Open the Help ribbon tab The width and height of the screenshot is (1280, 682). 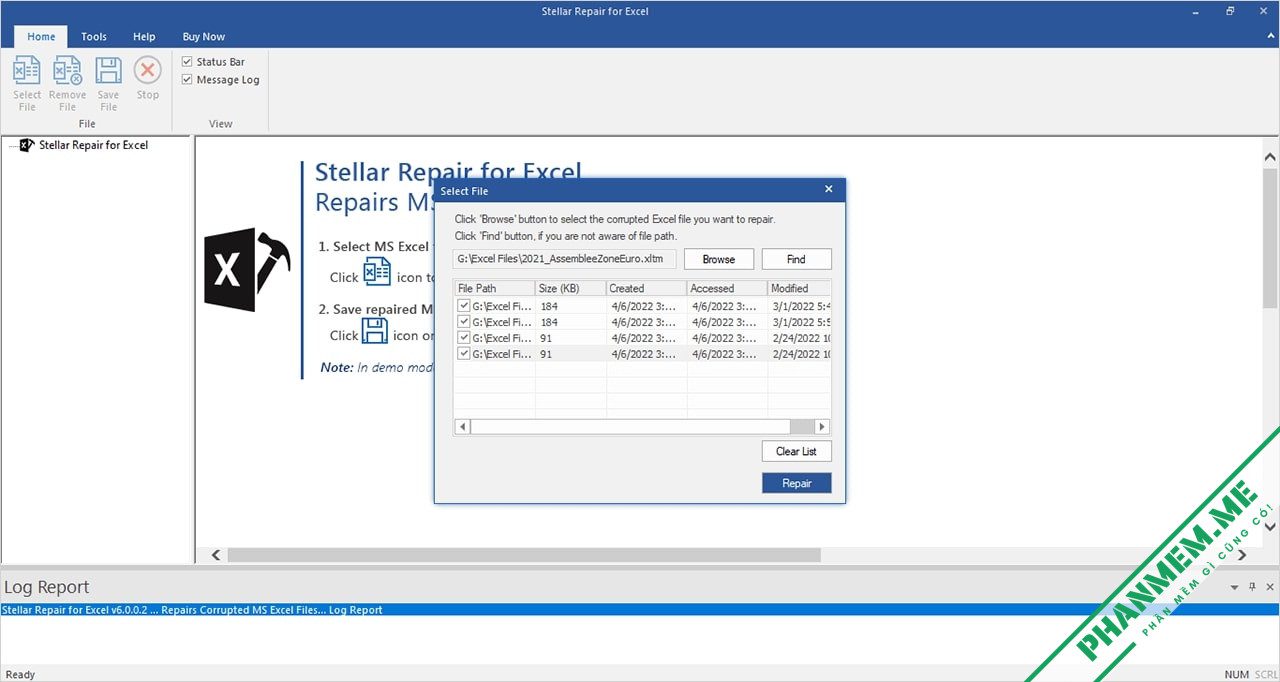click(144, 36)
